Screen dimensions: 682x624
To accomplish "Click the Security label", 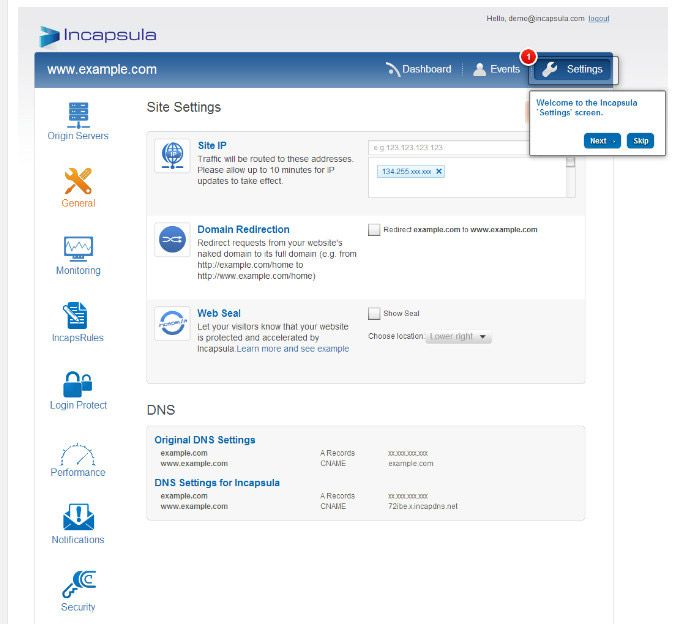I will coord(78,607).
